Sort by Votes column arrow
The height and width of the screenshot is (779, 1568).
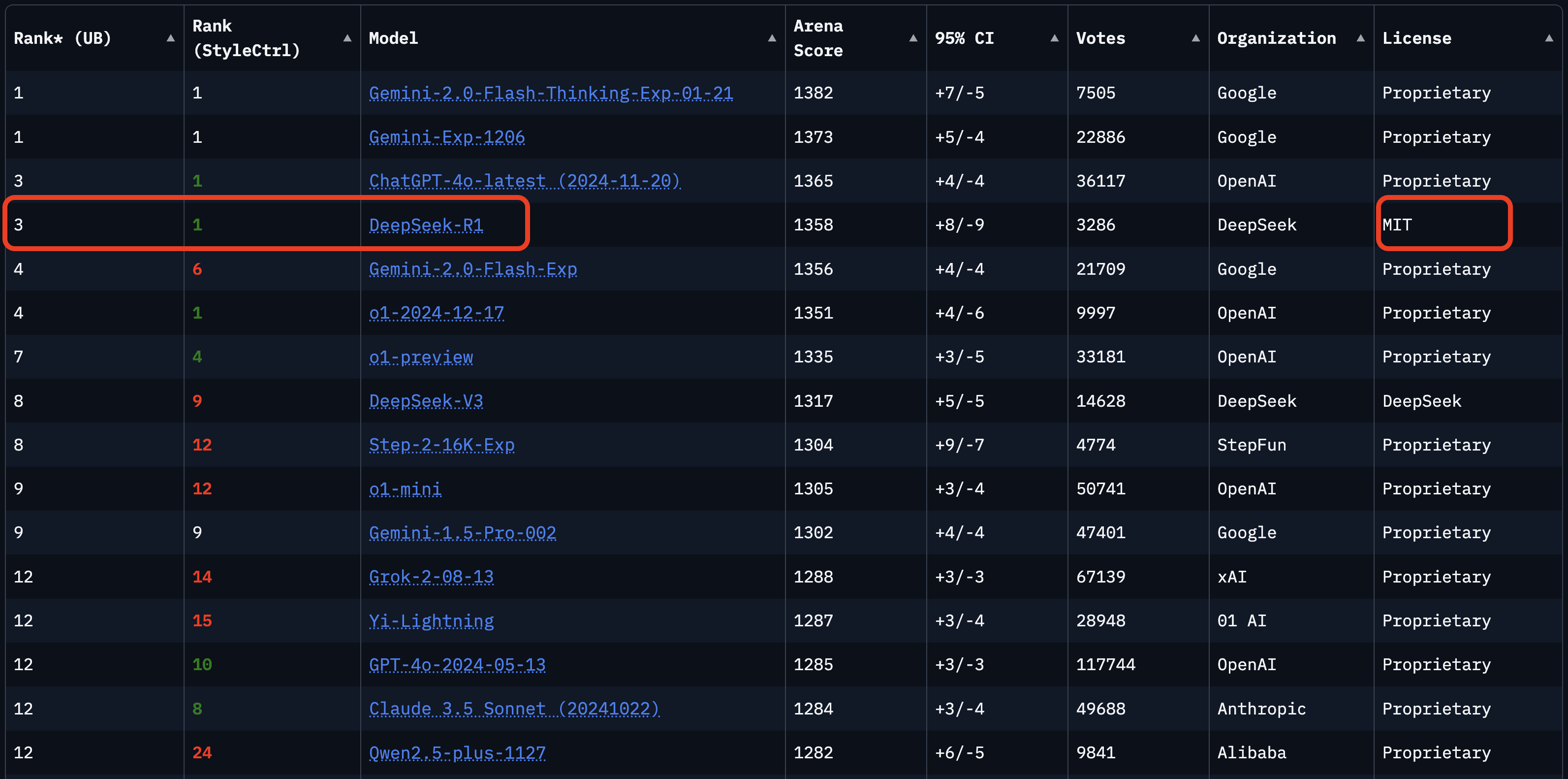tap(1195, 38)
